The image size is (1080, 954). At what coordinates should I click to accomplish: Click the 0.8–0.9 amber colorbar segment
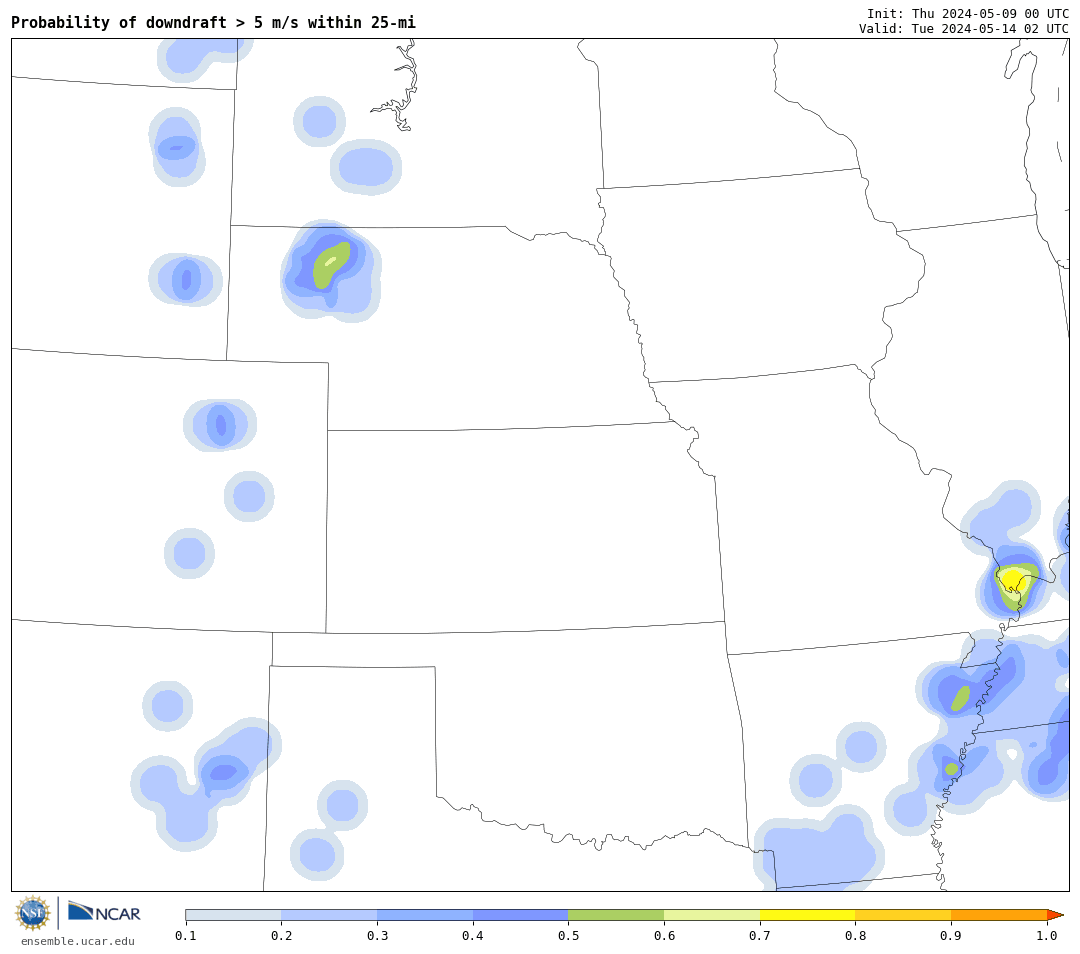click(903, 915)
